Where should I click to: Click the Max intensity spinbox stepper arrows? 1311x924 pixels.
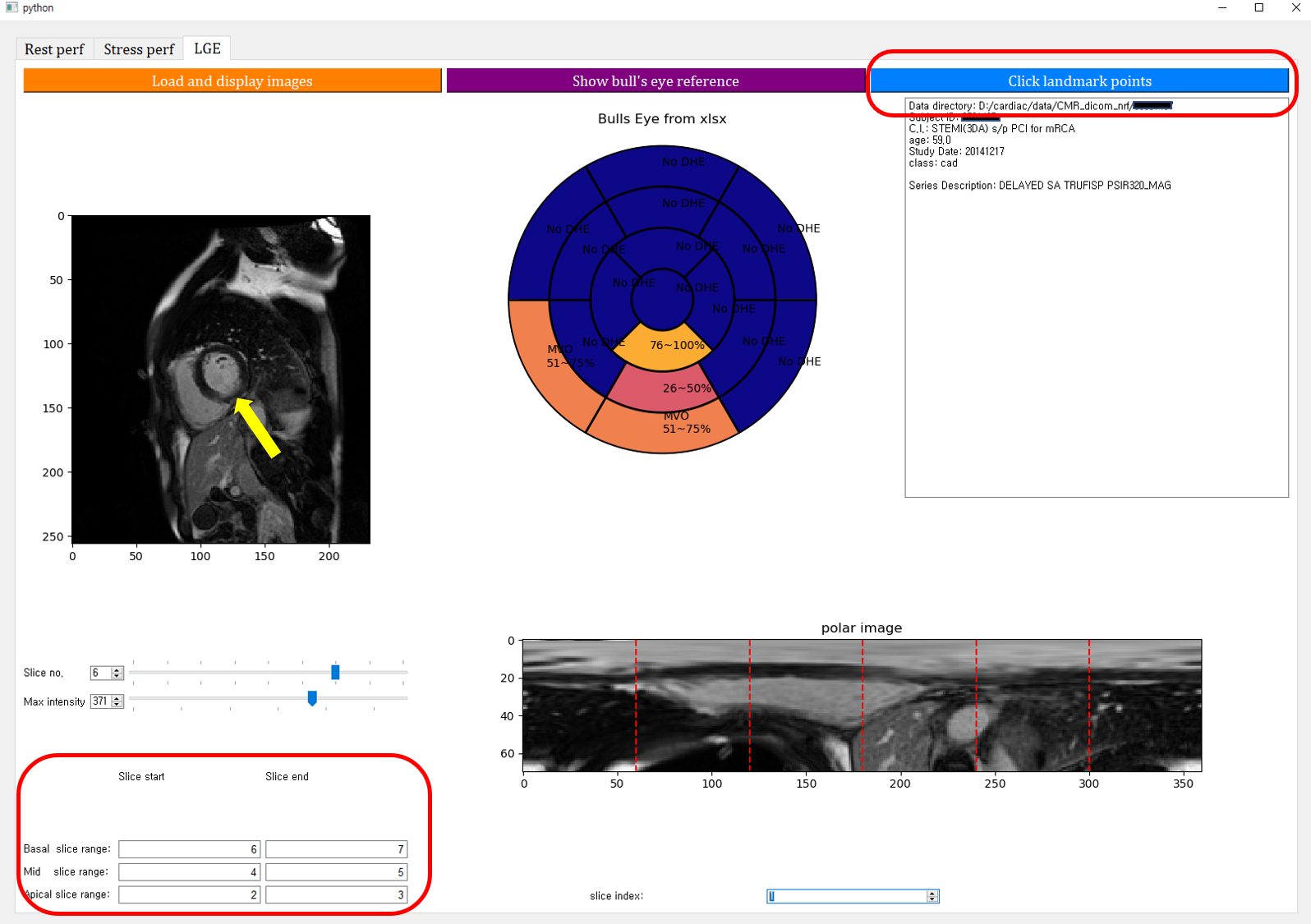tap(117, 701)
